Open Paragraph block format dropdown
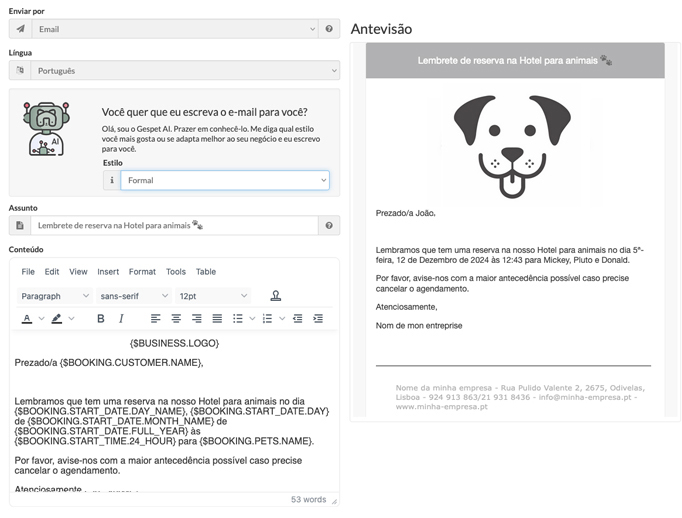Image resolution: width=682 pixels, height=518 pixels. click(x=55, y=296)
